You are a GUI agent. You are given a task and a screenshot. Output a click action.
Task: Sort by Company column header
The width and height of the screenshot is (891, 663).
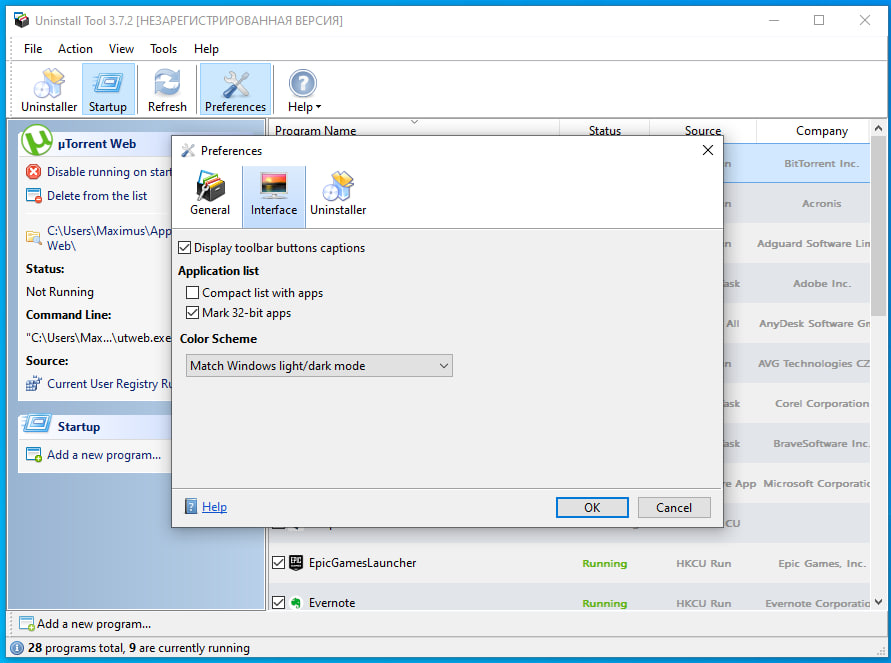click(x=822, y=131)
